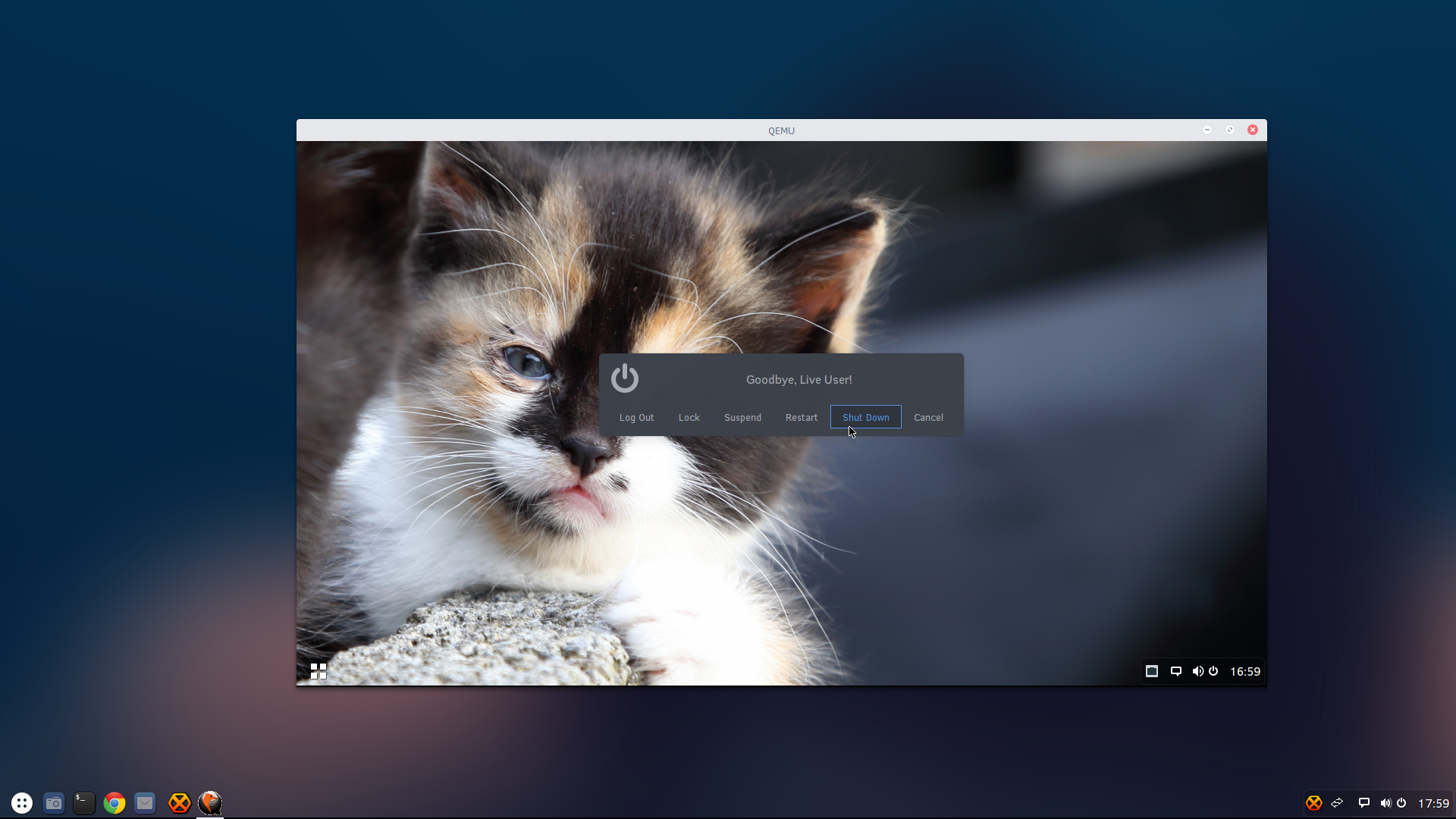
Task: Launch Google Chrome from the dock
Action: (x=115, y=802)
